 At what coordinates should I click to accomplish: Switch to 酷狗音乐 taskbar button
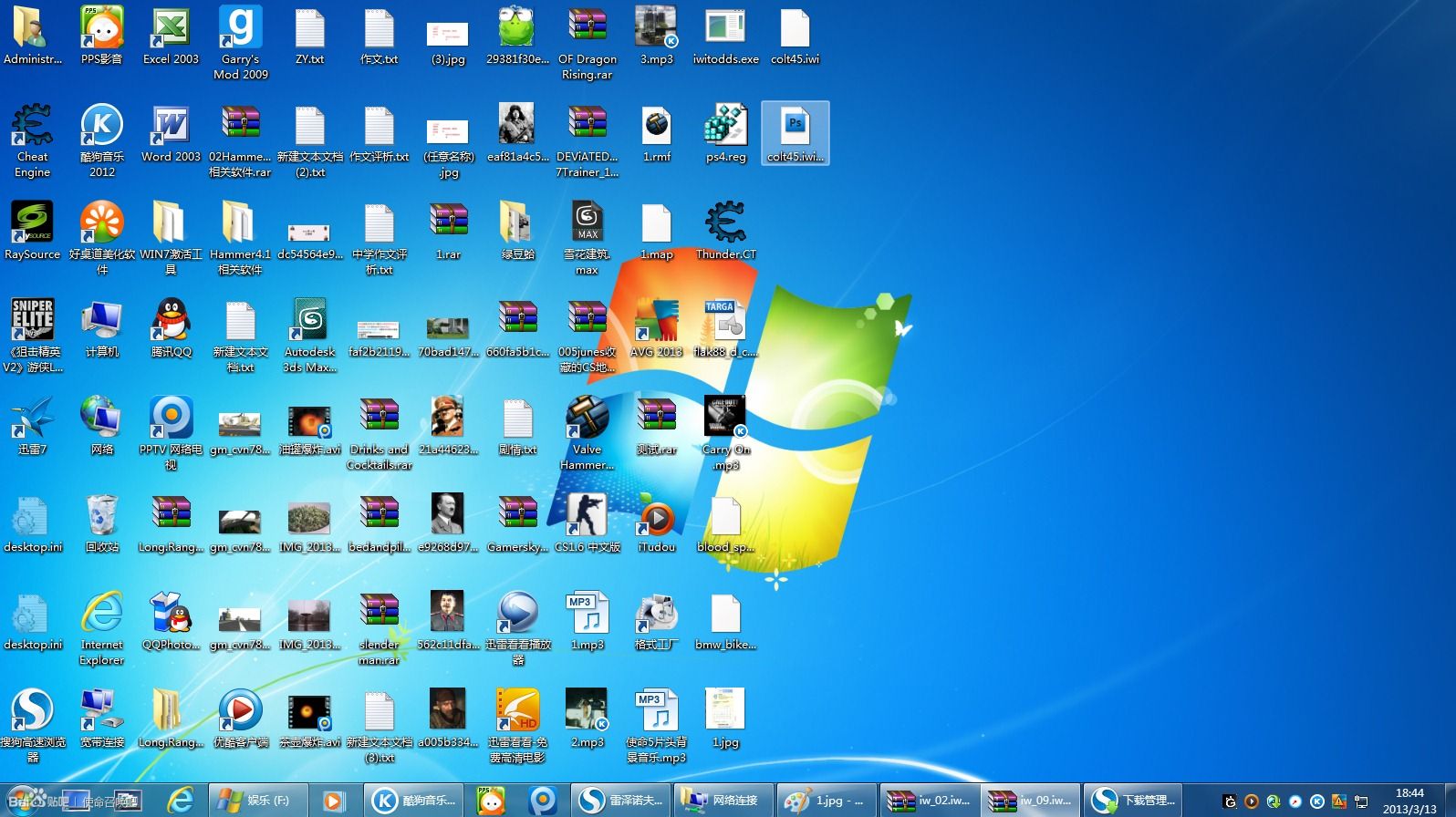pyautogui.click(x=415, y=801)
